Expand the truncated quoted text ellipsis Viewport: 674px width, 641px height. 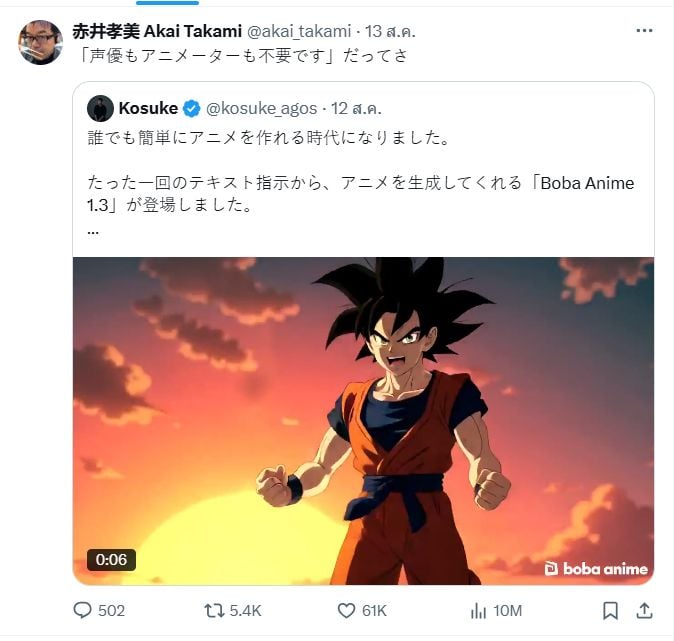coord(93,233)
